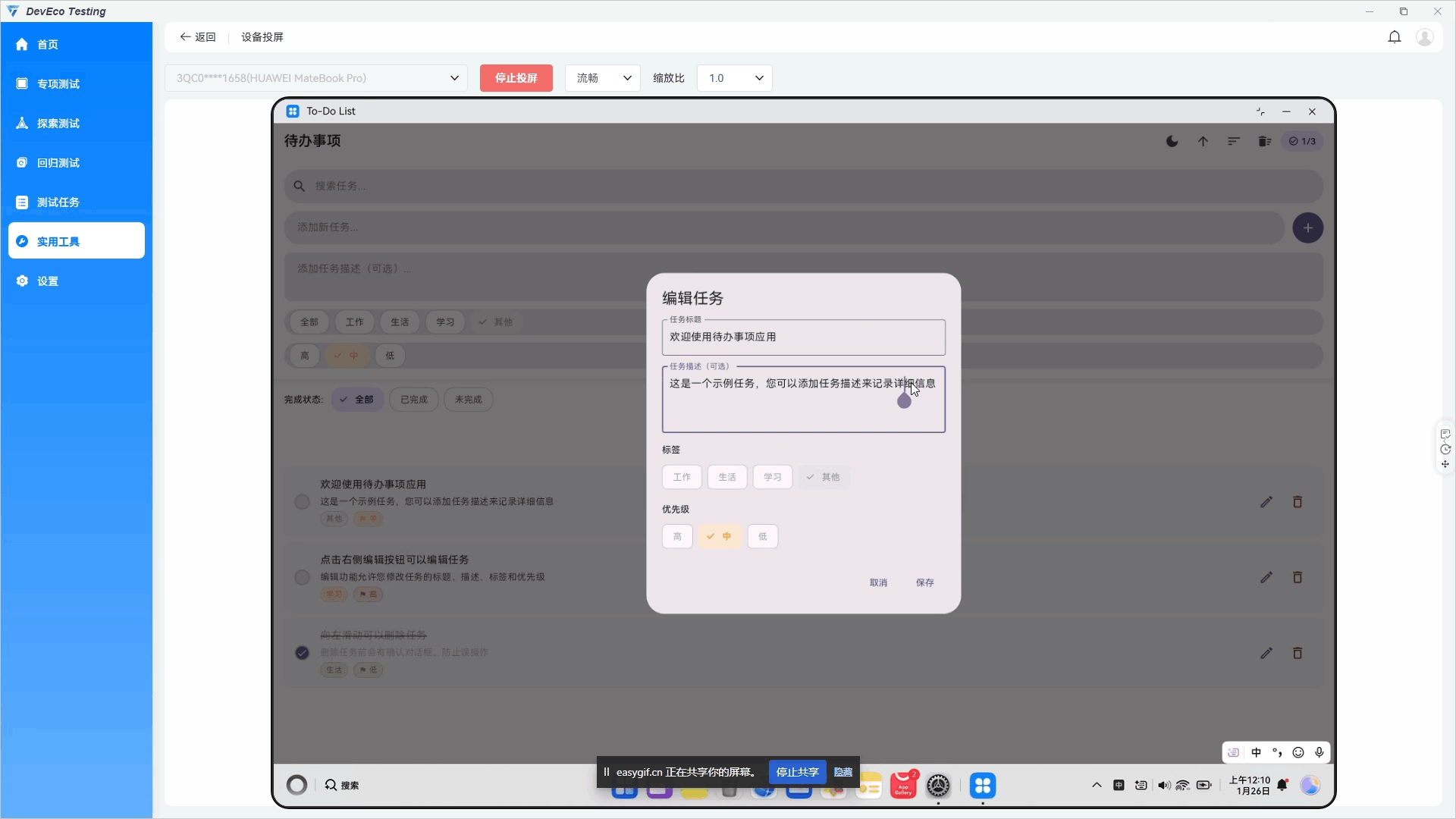This screenshot has height=819, width=1456.
Task: Open App Gallery in the taskbar
Action: click(903, 786)
